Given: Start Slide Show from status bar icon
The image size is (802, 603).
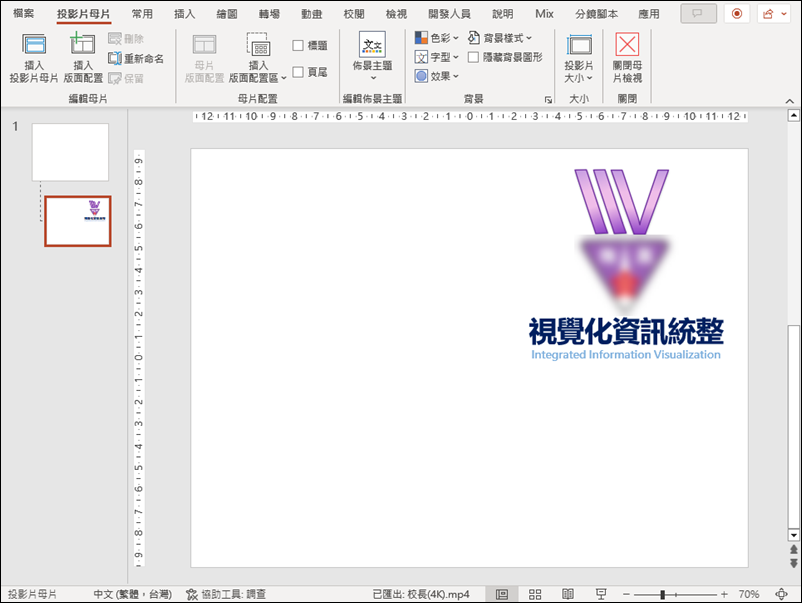Looking at the screenshot, I should coord(601,594).
